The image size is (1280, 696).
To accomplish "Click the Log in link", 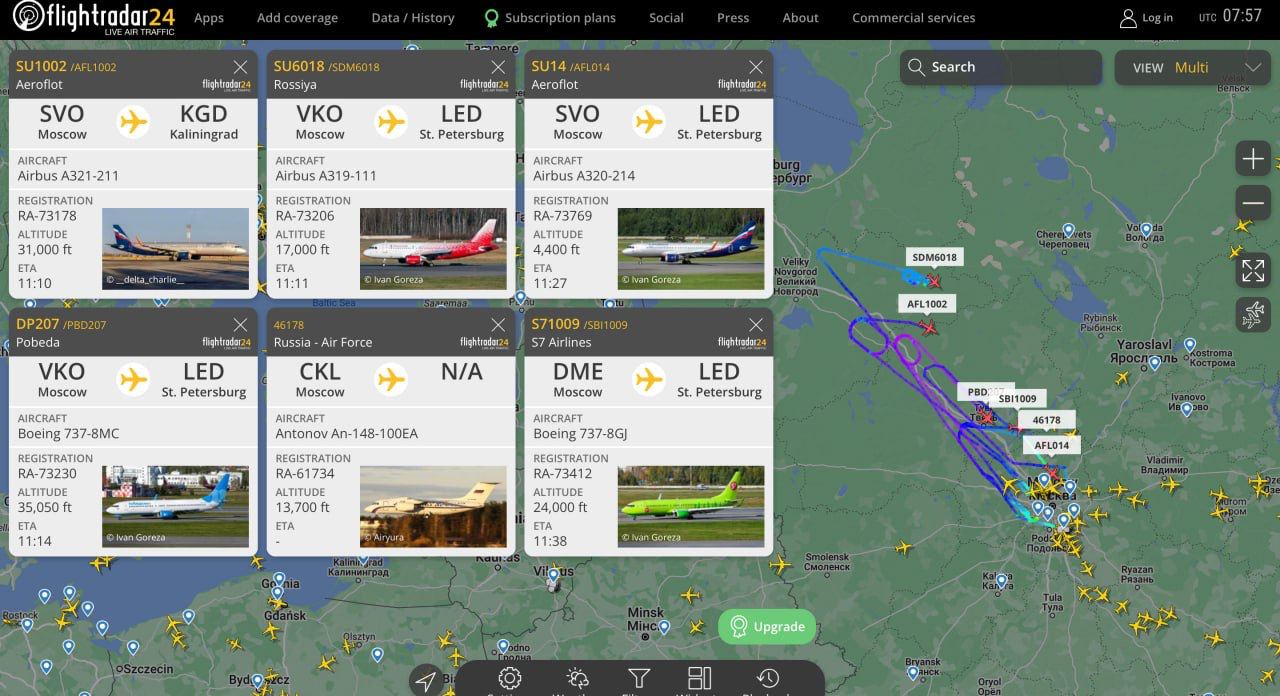I will tap(1146, 18).
